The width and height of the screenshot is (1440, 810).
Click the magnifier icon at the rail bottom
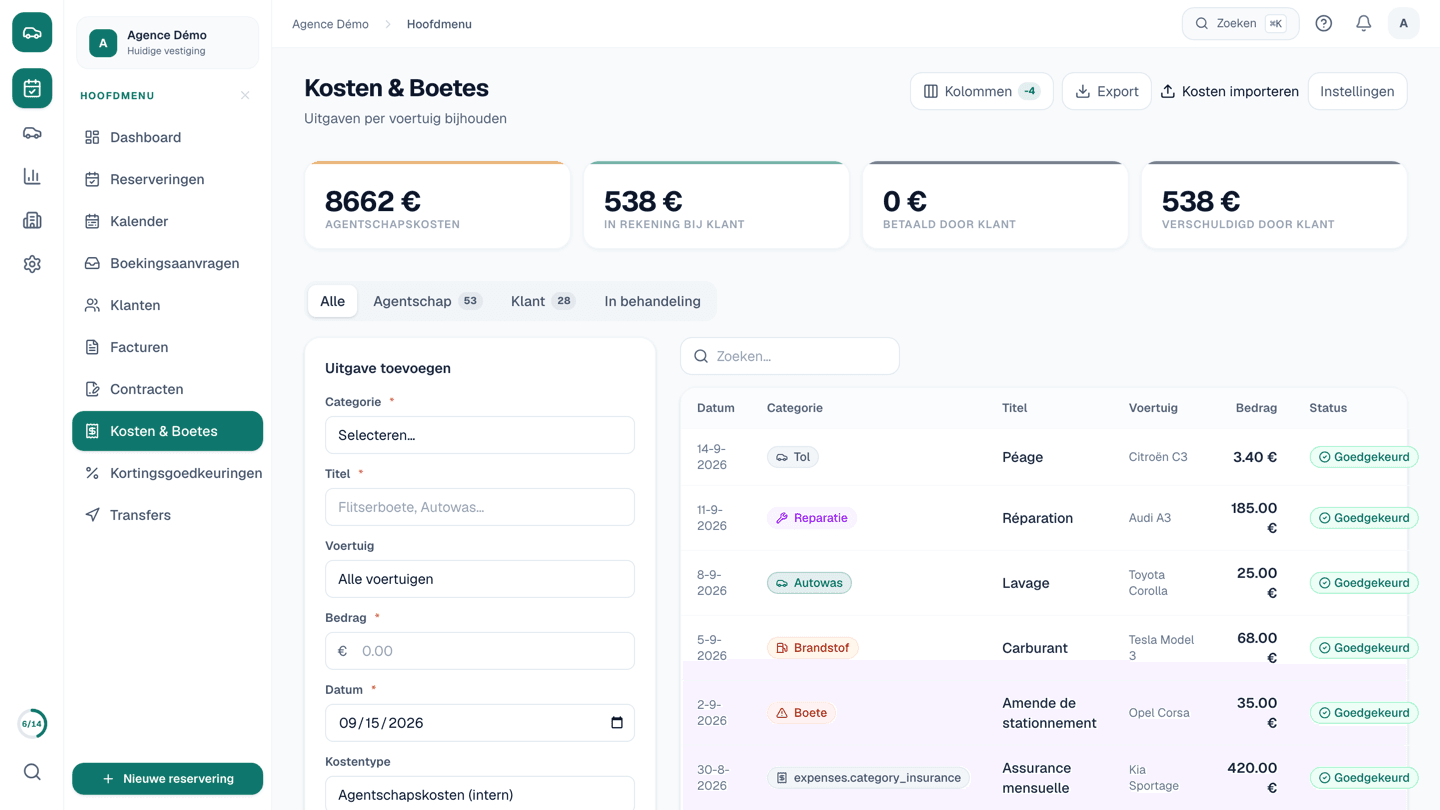(x=32, y=772)
